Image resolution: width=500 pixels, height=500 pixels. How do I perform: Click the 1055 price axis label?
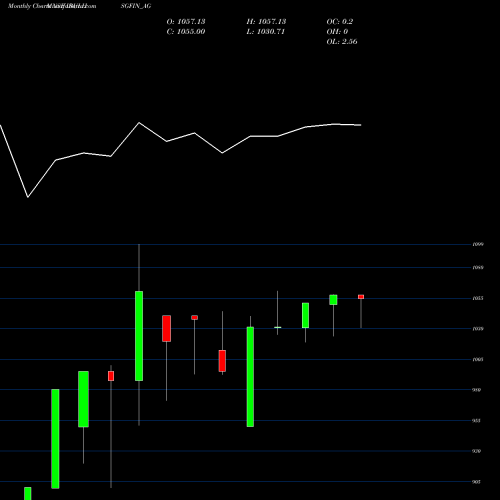(x=478, y=298)
